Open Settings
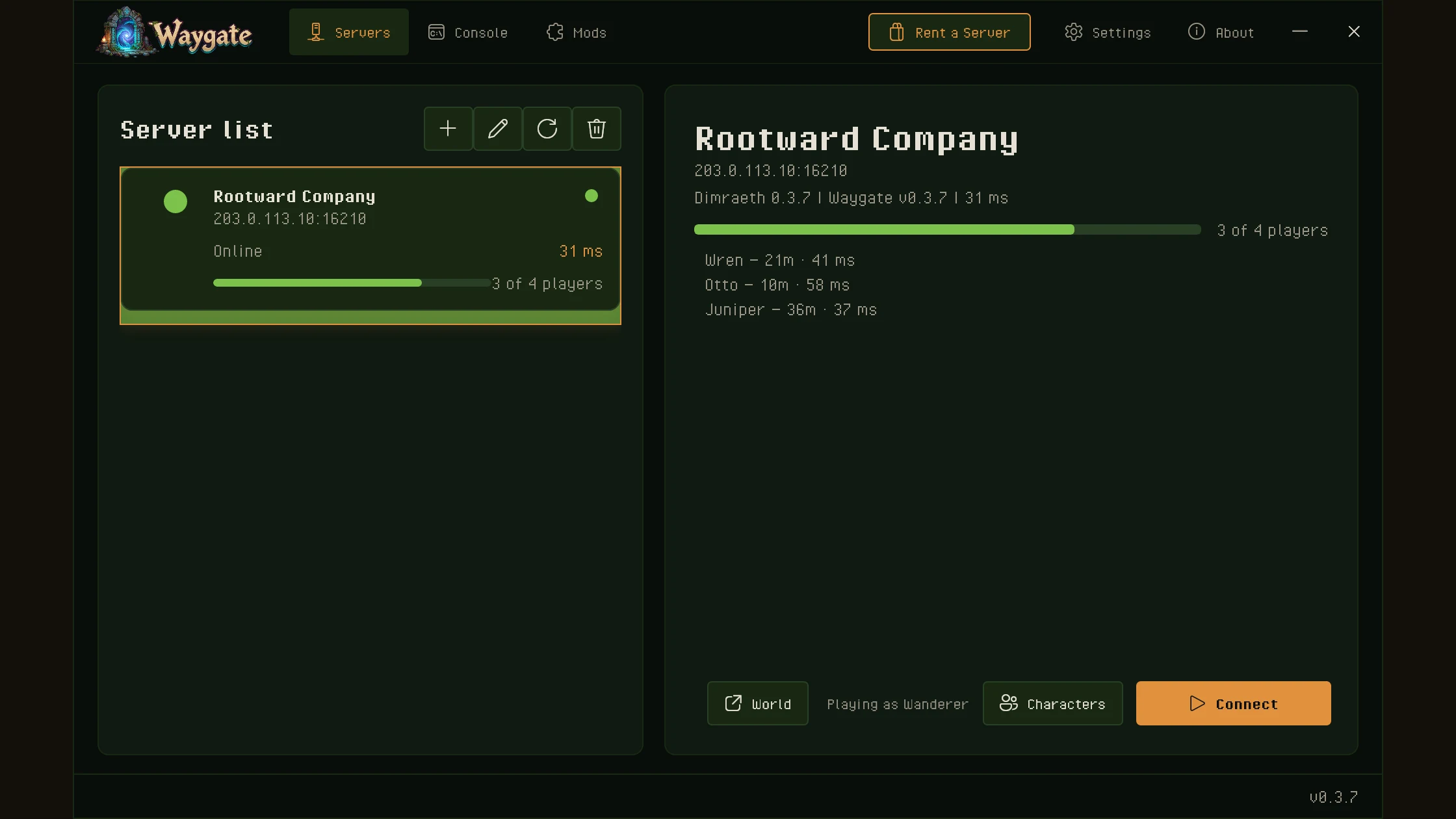Image resolution: width=1456 pixels, height=819 pixels. [1108, 32]
